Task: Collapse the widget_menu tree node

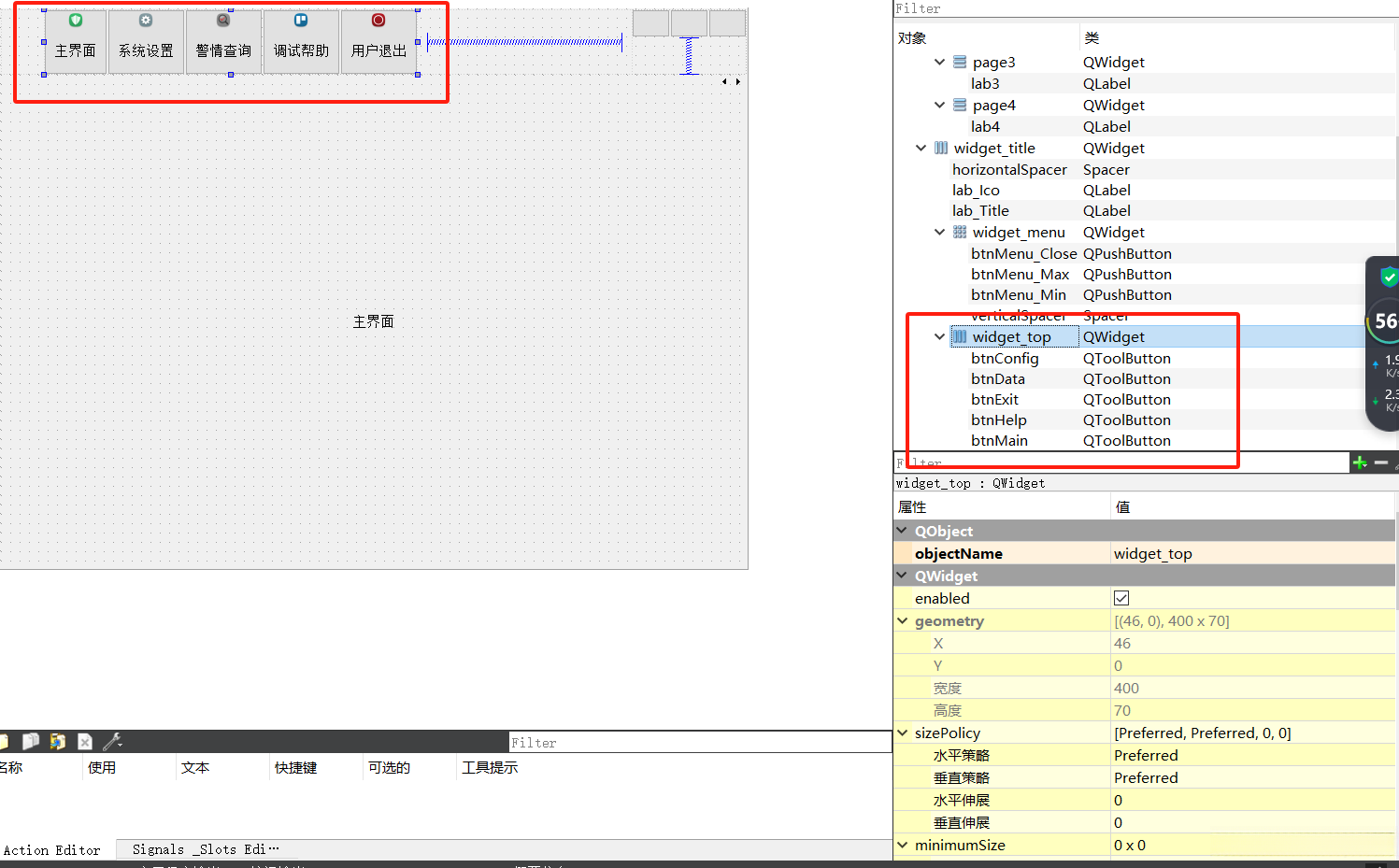Action: point(939,232)
